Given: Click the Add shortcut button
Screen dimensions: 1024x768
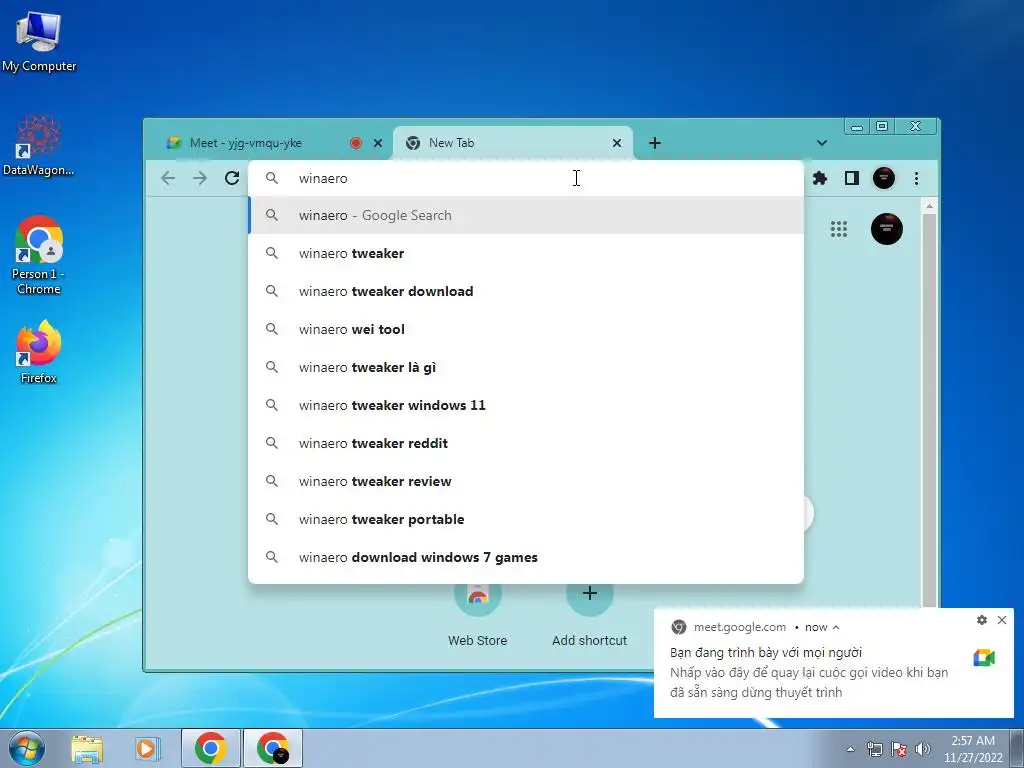Looking at the screenshot, I should pos(589,613).
